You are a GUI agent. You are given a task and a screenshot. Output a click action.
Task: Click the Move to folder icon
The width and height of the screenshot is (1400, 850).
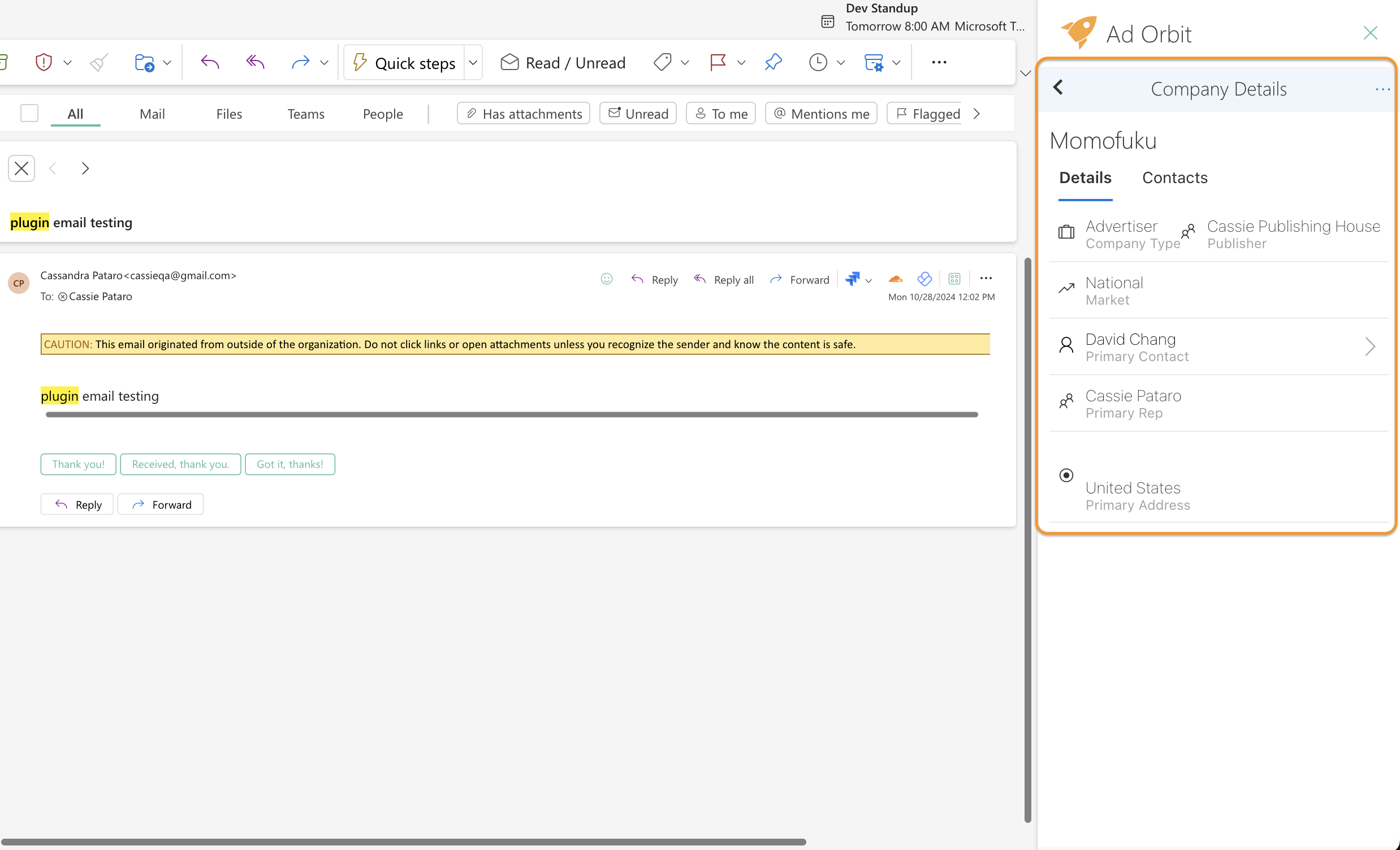tap(144, 62)
